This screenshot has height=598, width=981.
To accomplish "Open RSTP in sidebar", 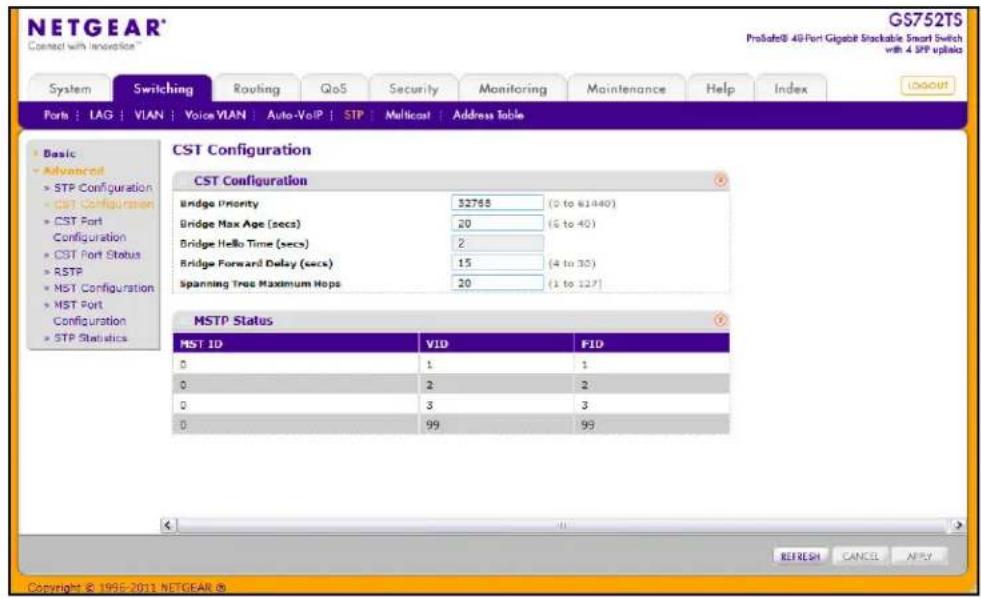I will pyautogui.click(x=68, y=272).
